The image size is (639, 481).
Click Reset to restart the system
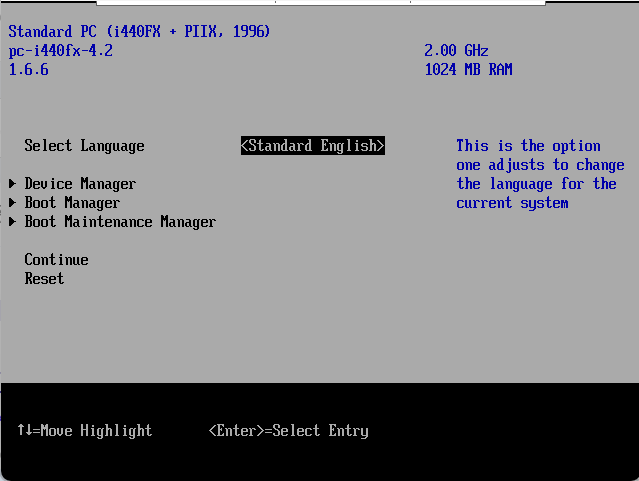(44, 279)
